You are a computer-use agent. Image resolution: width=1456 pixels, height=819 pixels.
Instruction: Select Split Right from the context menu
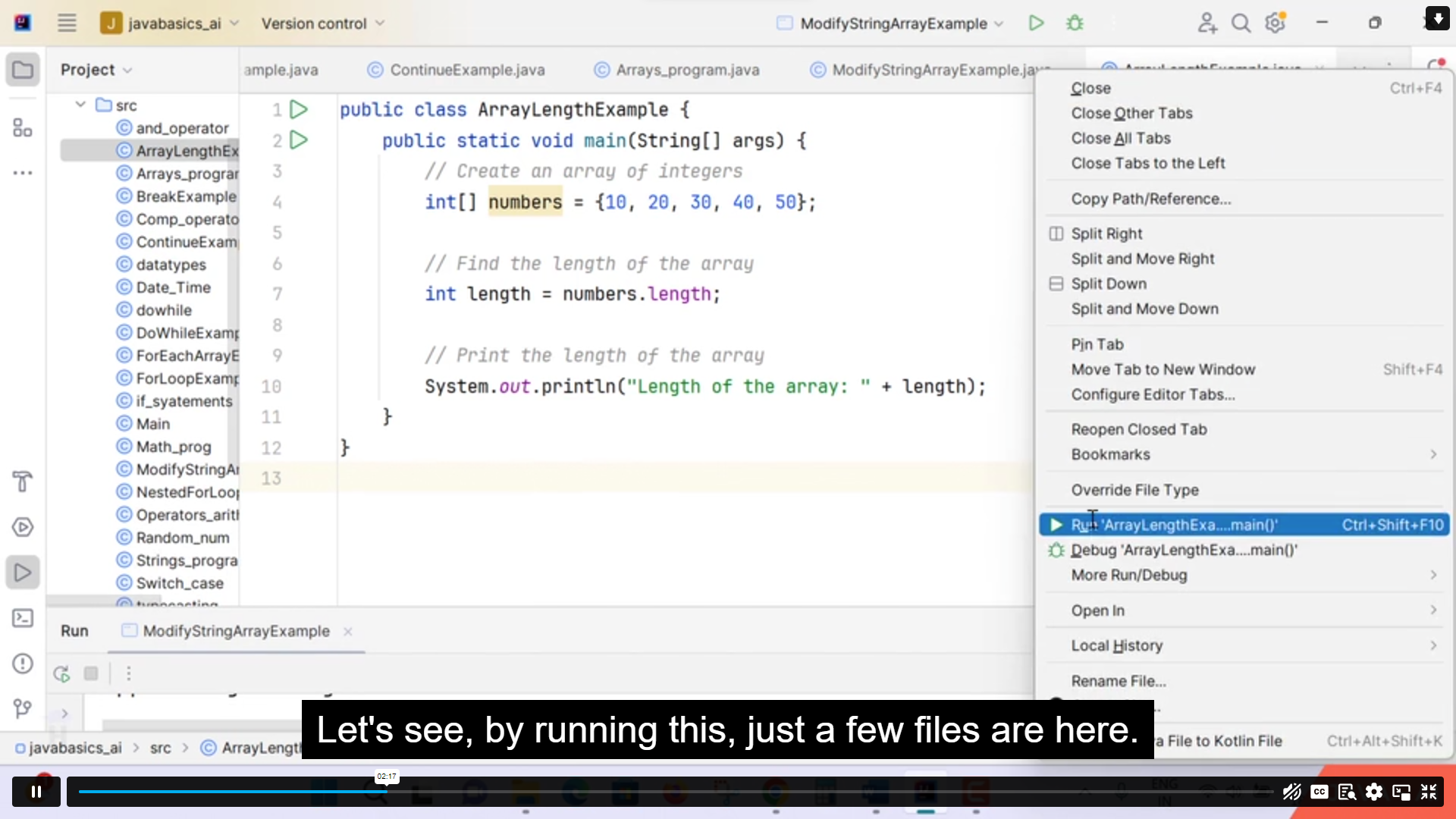point(1106,234)
